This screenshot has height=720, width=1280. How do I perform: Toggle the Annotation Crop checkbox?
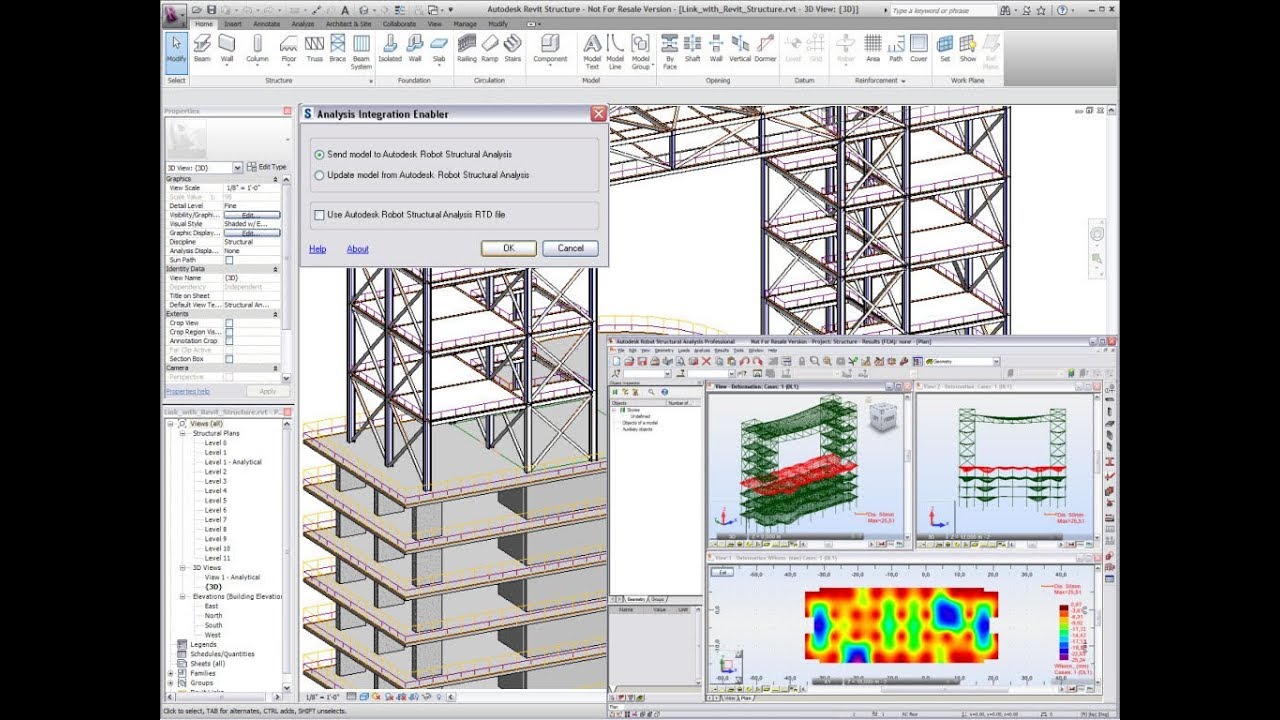[229, 341]
